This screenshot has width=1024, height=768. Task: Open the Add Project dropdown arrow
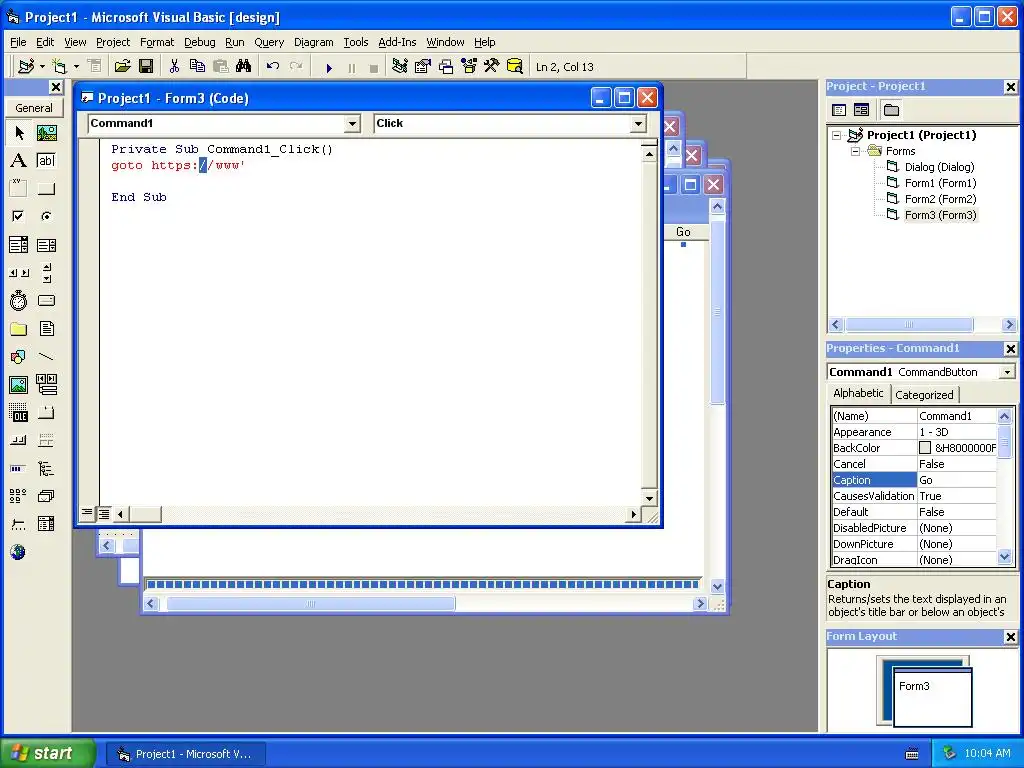pyautogui.click(x=42, y=67)
